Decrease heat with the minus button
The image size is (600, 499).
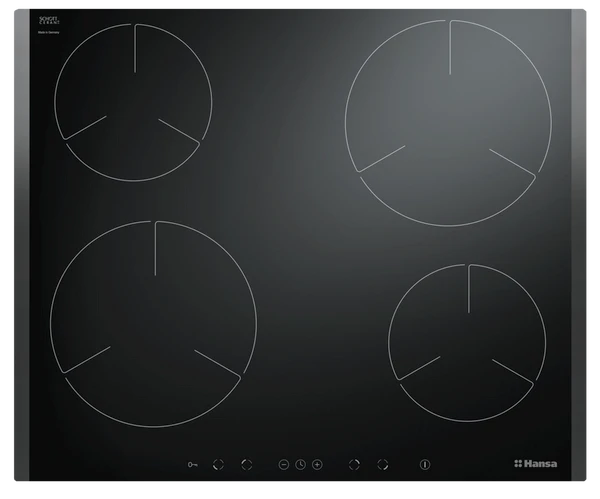pos(284,464)
